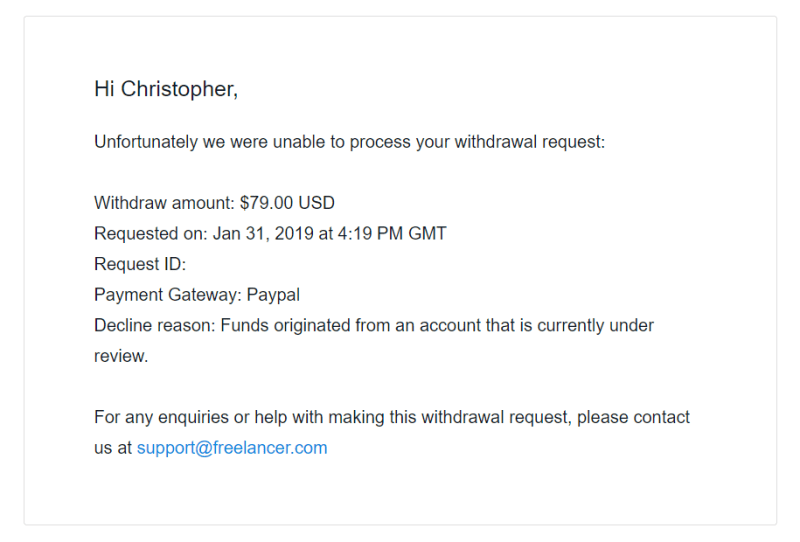
Task: Click the 'Hi Christopher,' greeting text
Action: coord(166,89)
